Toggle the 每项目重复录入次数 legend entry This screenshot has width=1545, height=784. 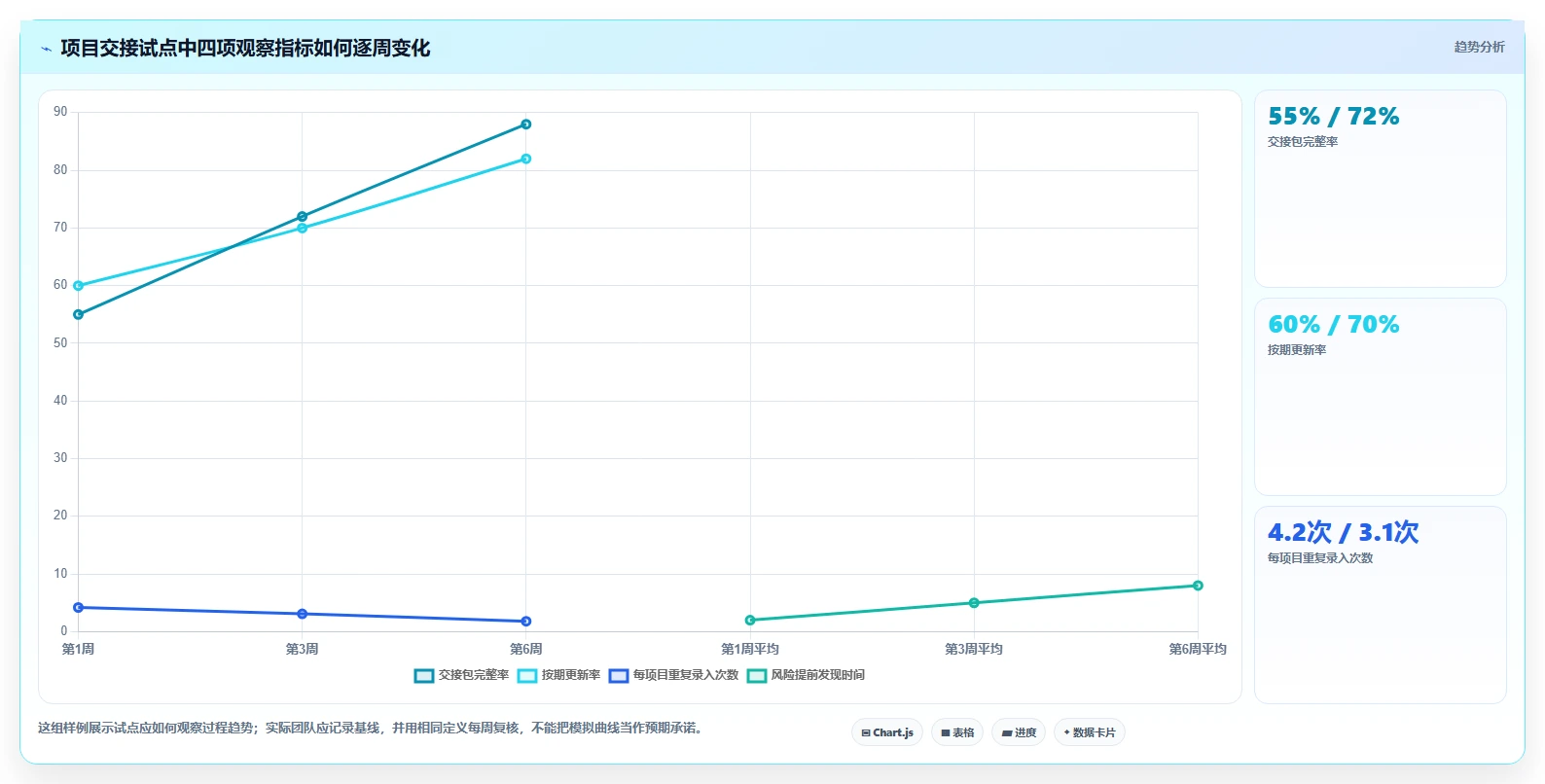(673, 675)
